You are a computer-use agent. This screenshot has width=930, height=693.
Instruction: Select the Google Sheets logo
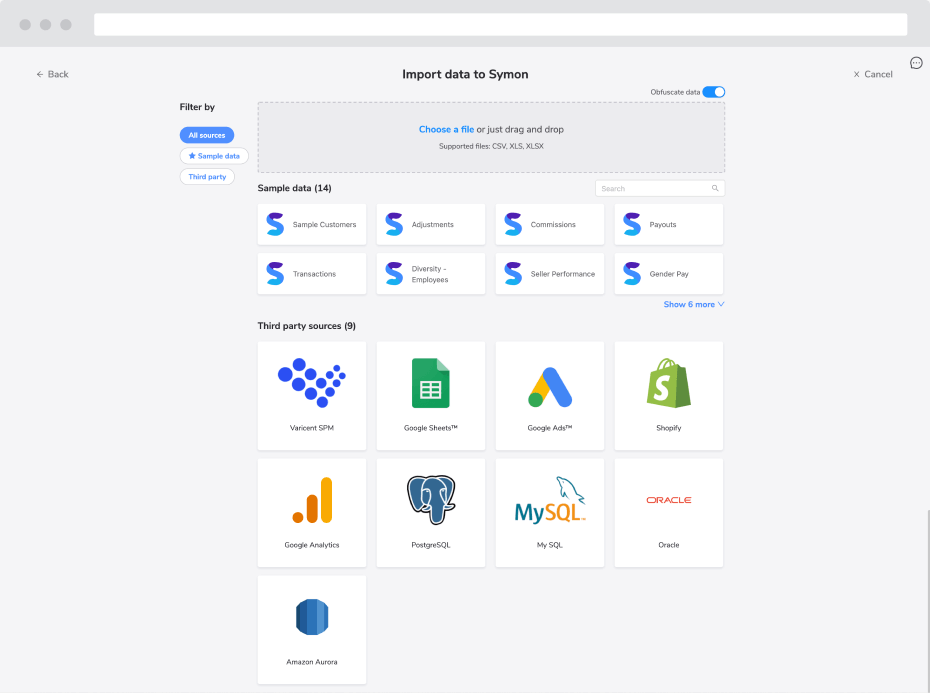tap(431, 383)
